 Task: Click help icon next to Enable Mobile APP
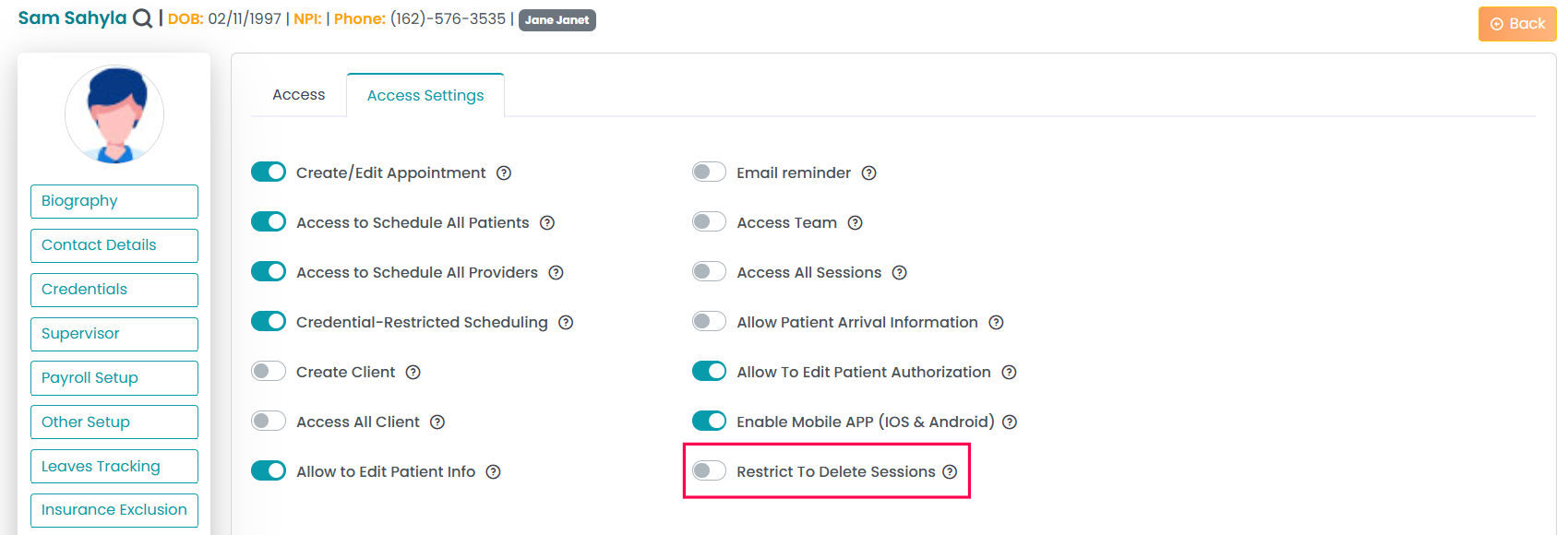(x=1010, y=422)
